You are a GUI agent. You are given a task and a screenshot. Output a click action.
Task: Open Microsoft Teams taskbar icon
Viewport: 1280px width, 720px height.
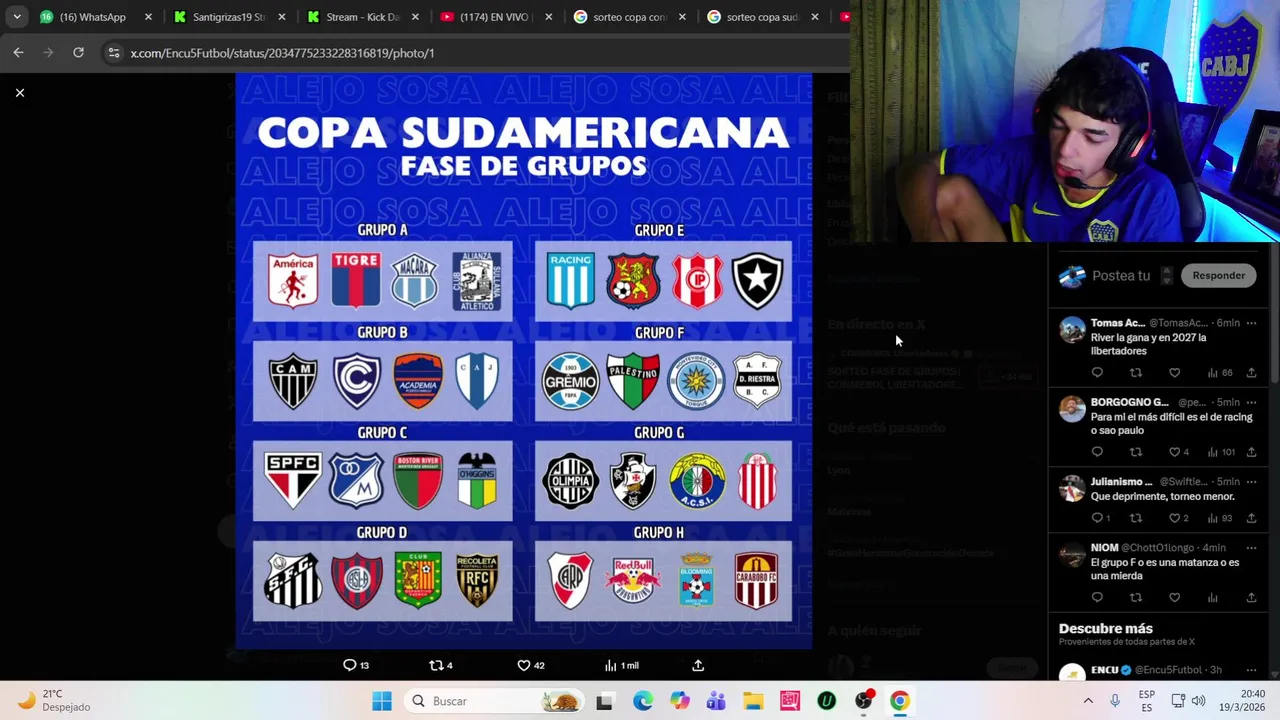pyautogui.click(x=716, y=701)
